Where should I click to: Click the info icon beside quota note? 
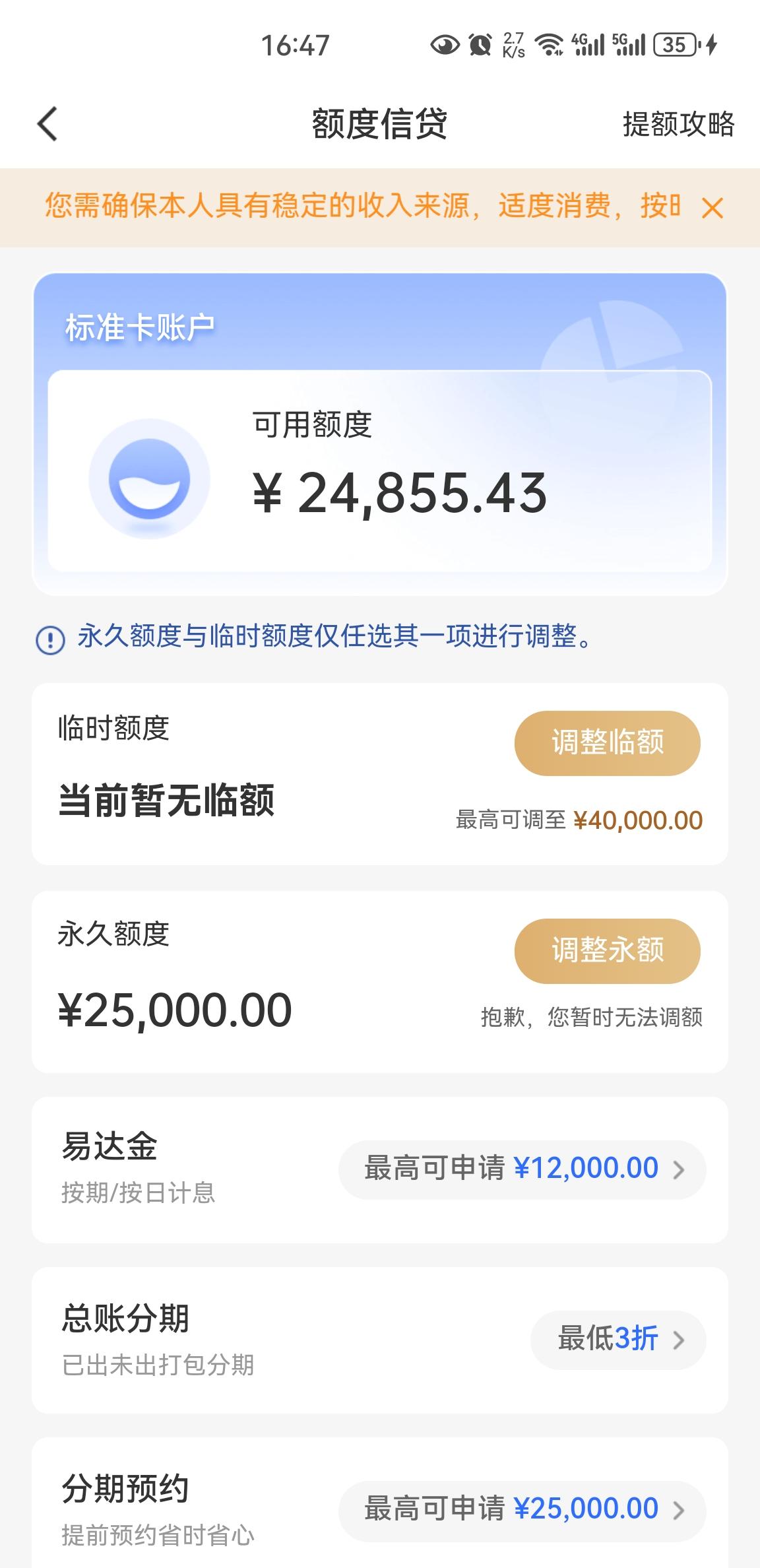50,639
